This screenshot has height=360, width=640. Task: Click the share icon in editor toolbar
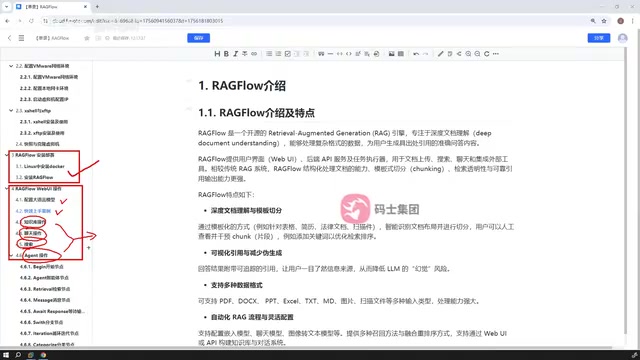(x=459, y=54)
